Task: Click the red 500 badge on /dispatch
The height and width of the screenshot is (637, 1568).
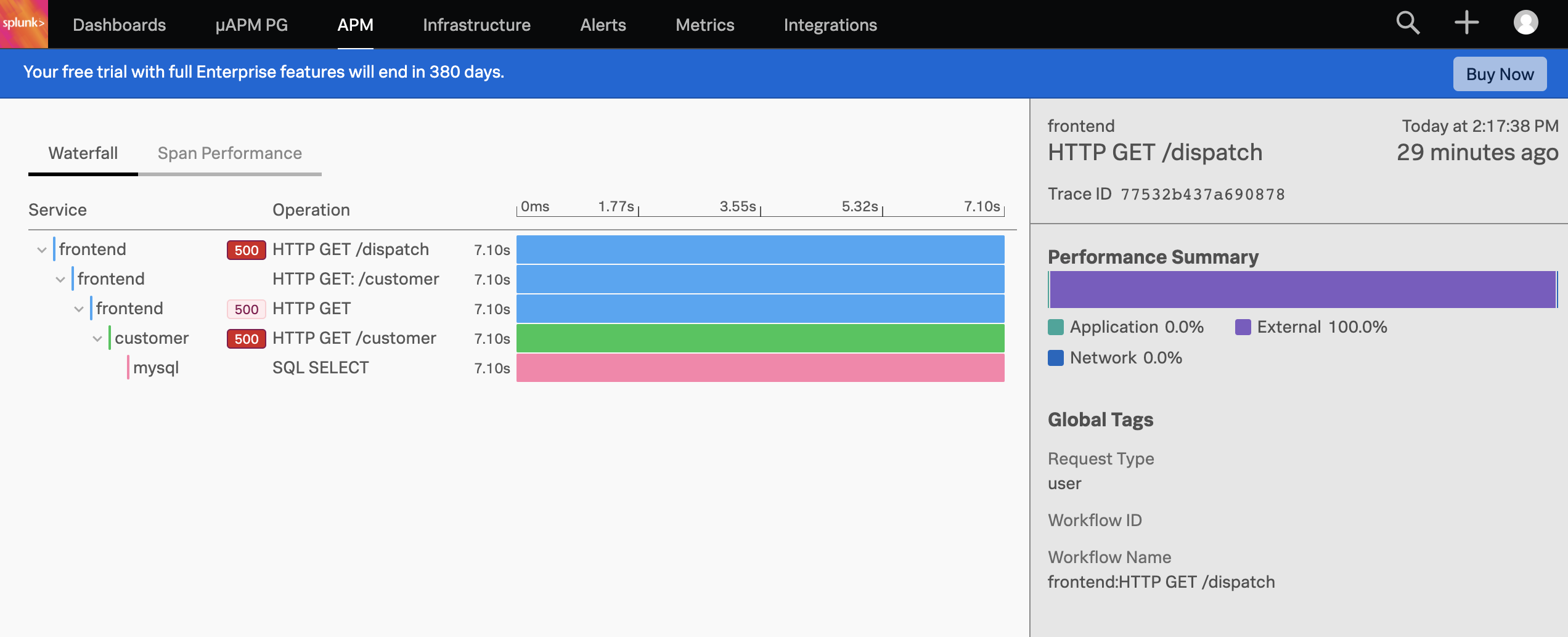Action: point(247,250)
